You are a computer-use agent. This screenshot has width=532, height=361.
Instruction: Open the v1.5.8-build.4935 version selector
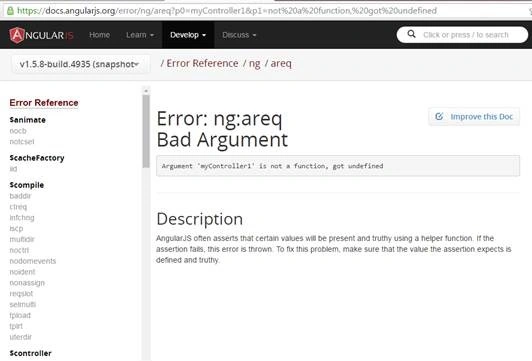coord(80,64)
